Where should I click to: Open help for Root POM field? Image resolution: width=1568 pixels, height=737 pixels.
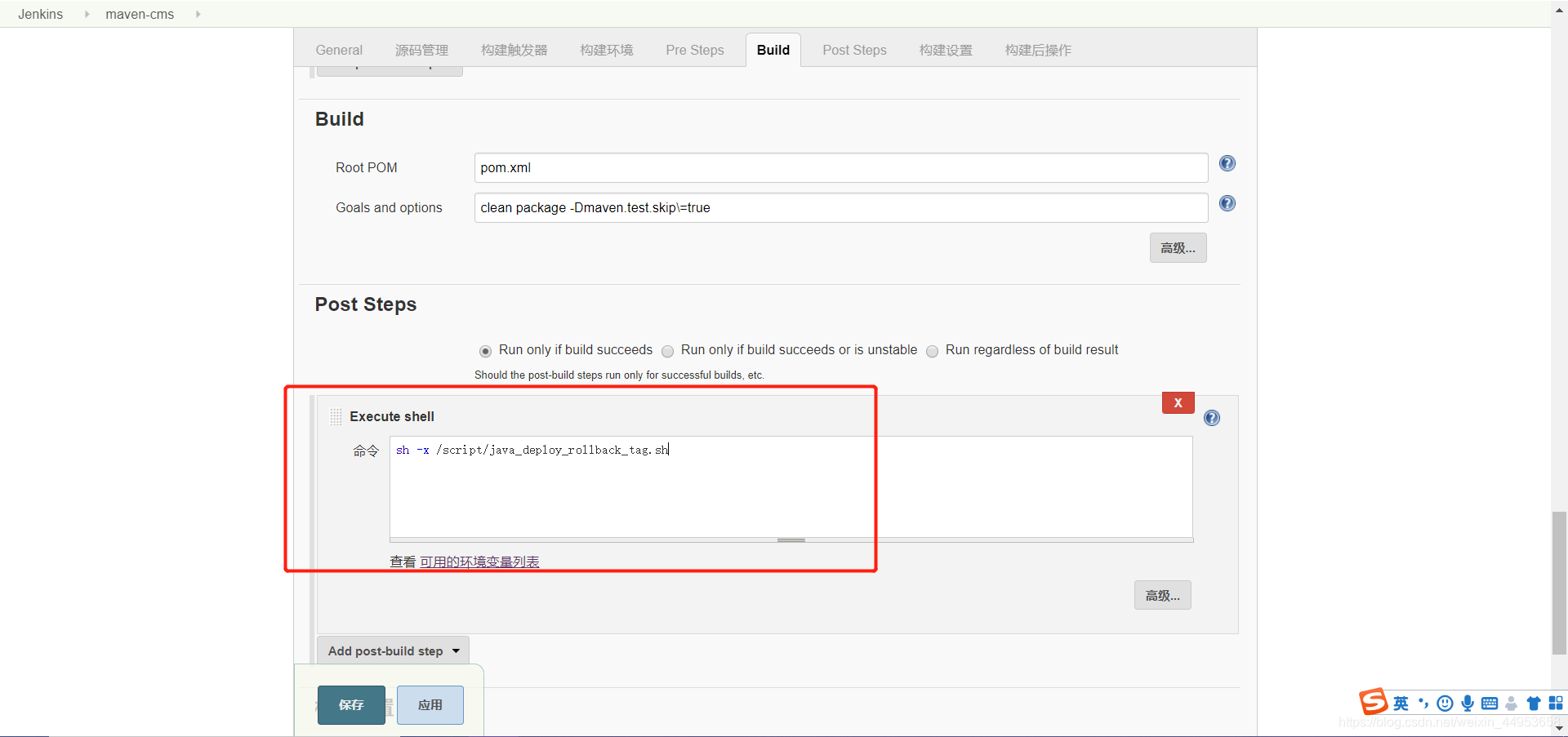[x=1227, y=163]
